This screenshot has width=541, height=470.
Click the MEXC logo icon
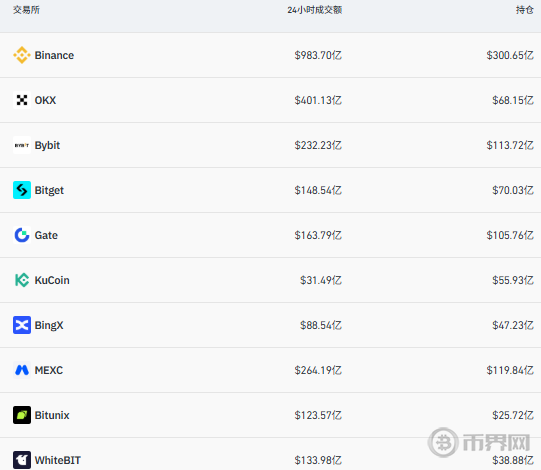(x=22, y=370)
